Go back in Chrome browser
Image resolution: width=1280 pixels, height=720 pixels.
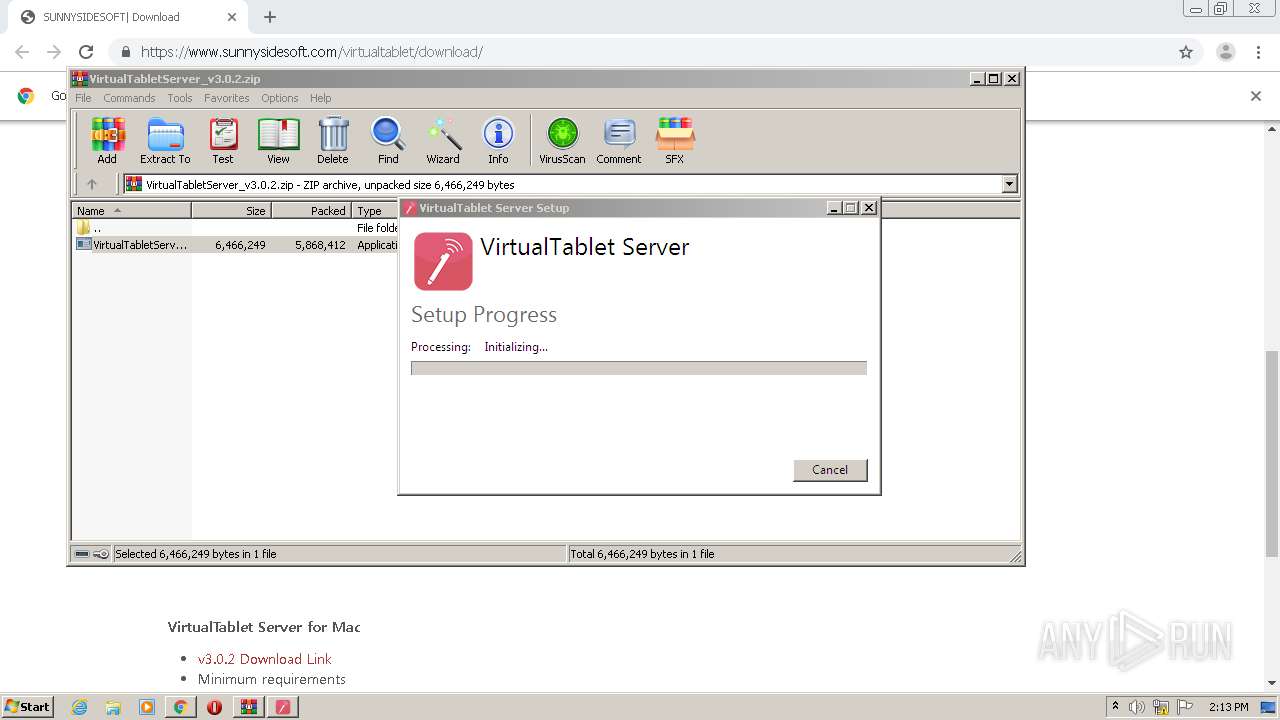pyautogui.click(x=22, y=52)
